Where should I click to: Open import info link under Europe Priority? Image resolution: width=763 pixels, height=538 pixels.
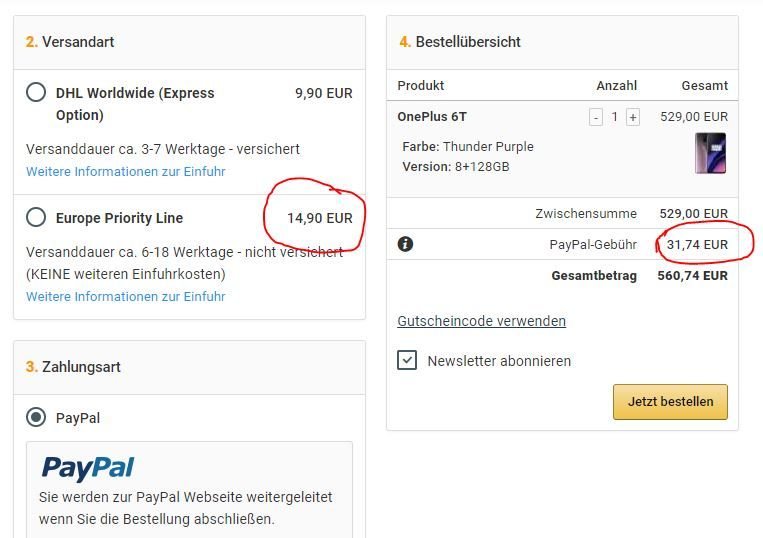pyautogui.click(x=126, y=296)
